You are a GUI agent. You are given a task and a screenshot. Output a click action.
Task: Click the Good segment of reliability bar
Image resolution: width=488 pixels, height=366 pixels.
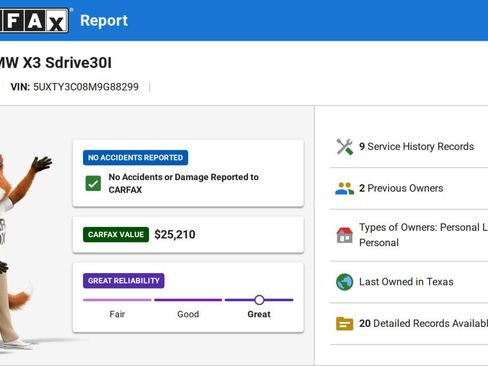click(188, 300)
